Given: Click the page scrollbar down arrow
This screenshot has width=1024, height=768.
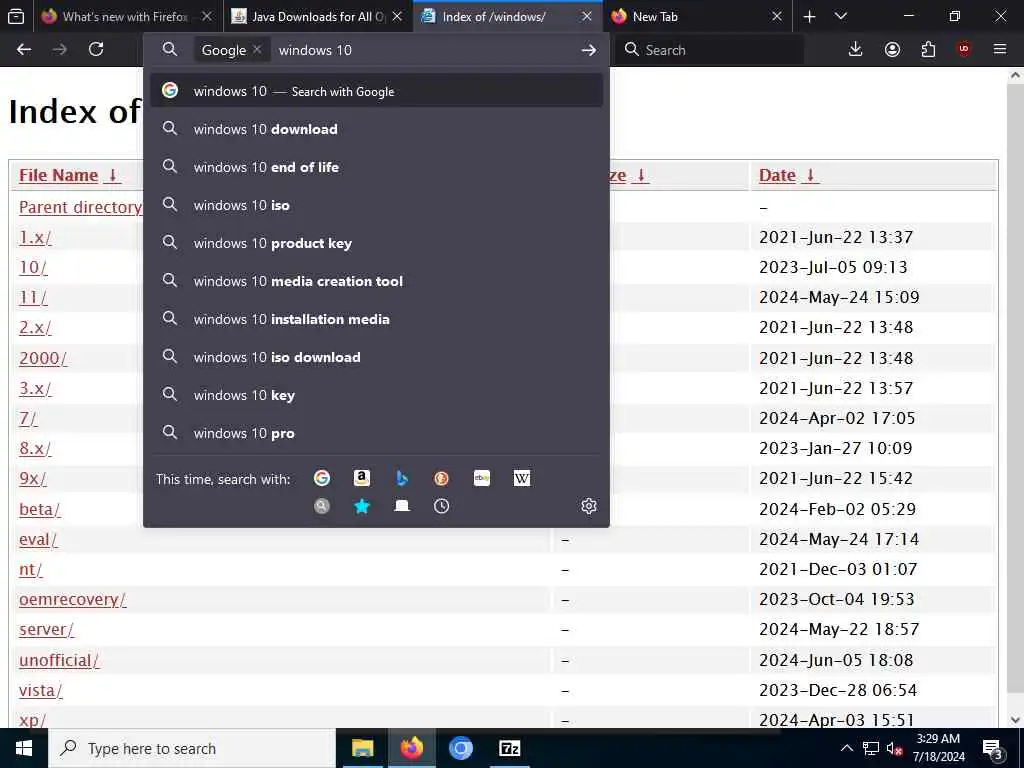Looking at the screenshot, I should pyautogui.click(x=1015, y=720).
